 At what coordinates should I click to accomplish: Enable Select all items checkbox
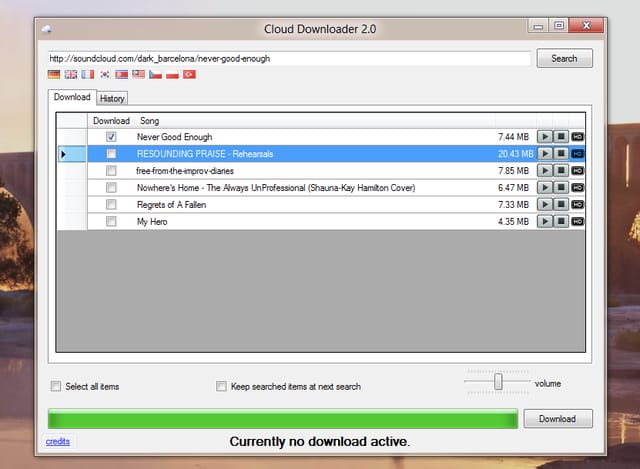[x=56, y=386]
